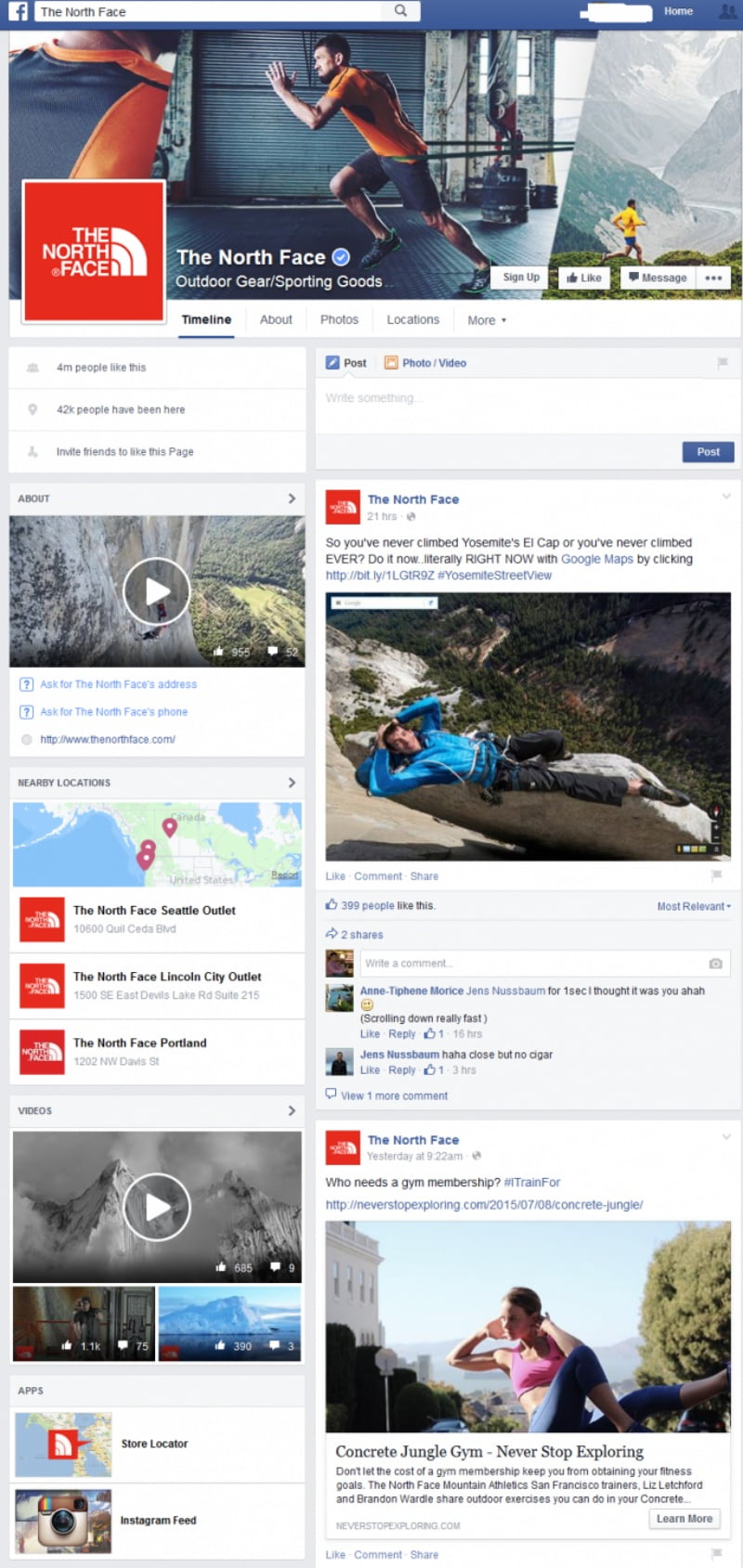Switch to the Photos tab
This screenshot has height=1568, width=743.
pos(339,319)
